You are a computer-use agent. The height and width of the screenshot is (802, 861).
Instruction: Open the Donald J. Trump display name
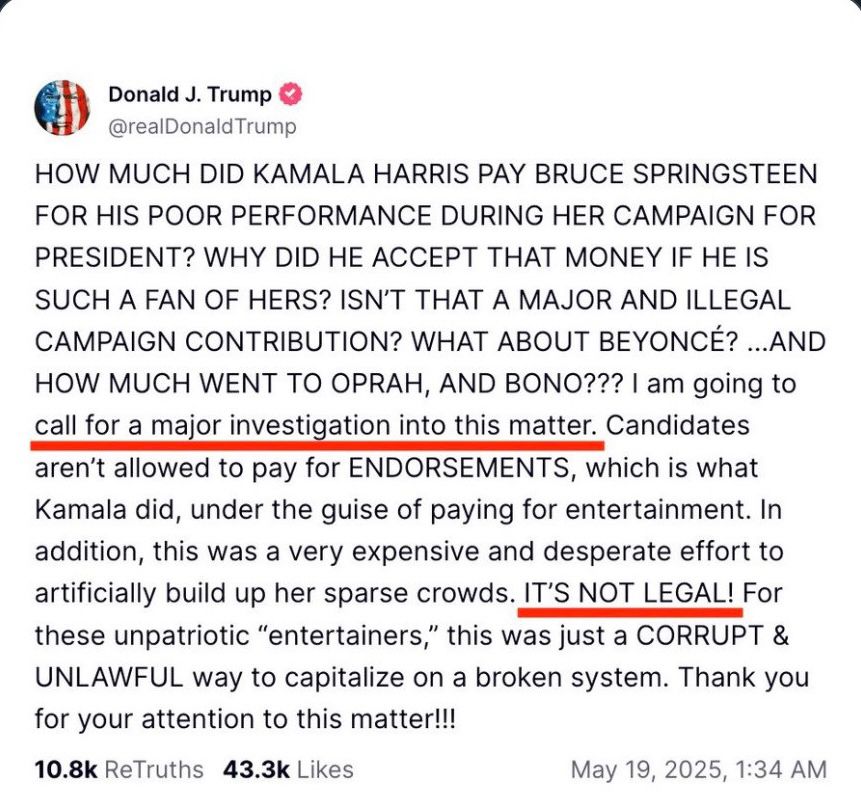190,94
